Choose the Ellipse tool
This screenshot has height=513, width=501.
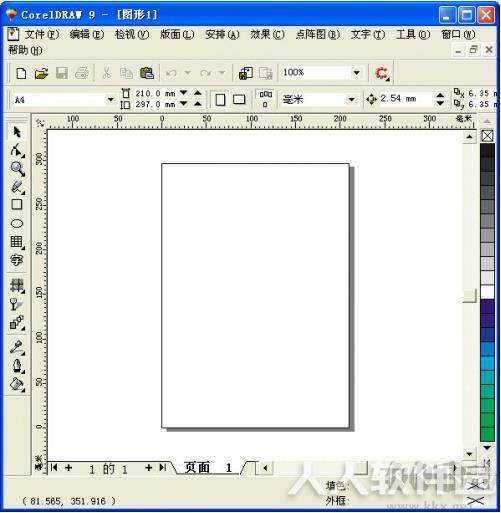(17, 223)
